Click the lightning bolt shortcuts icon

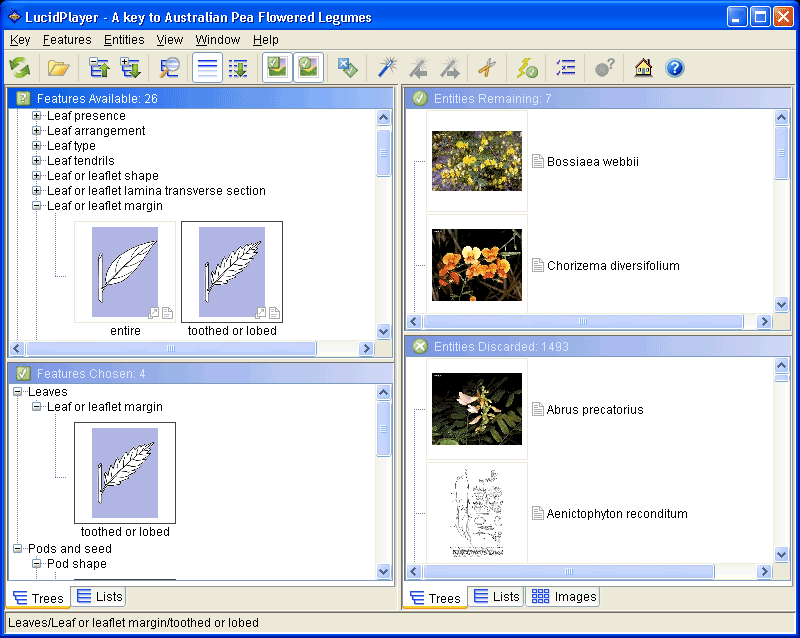click(x=527, y=68)
